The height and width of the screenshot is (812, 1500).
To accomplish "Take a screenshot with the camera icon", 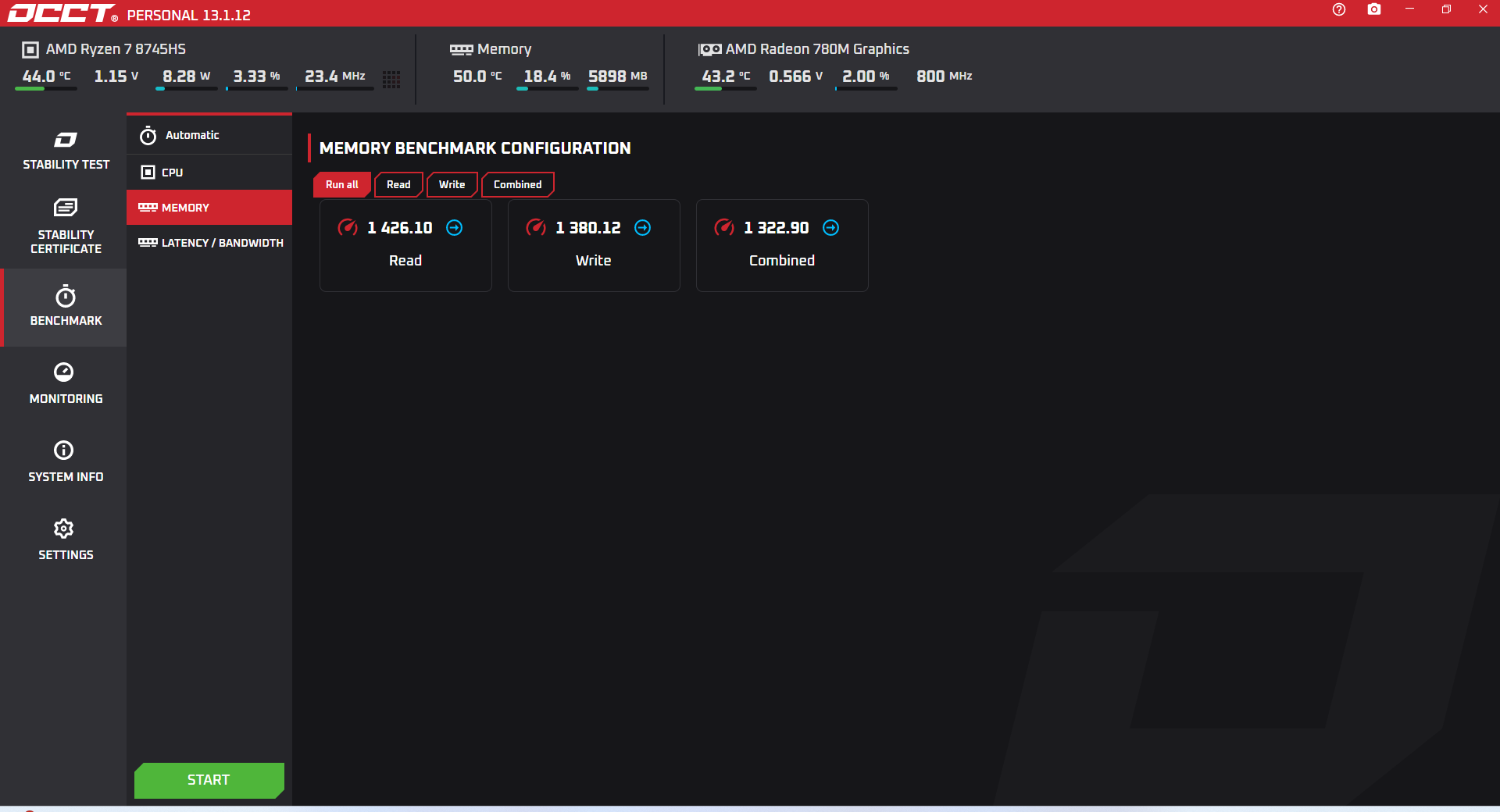I will pos(1374,9).
